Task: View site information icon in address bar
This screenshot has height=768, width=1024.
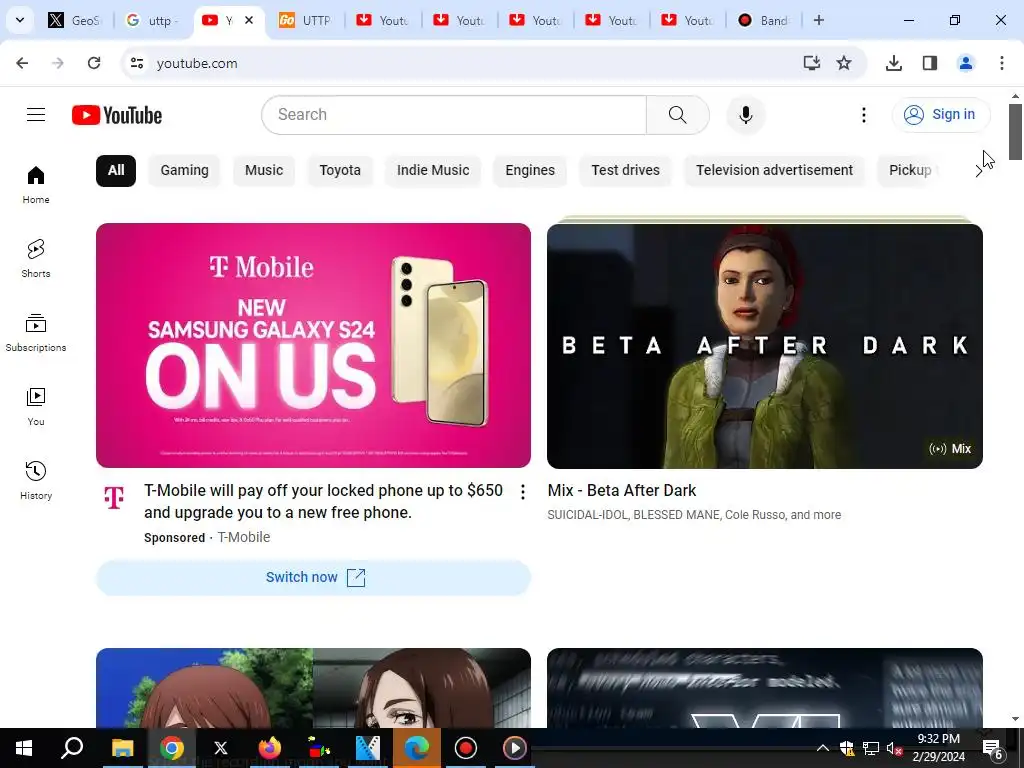Action: coord(136,63)
